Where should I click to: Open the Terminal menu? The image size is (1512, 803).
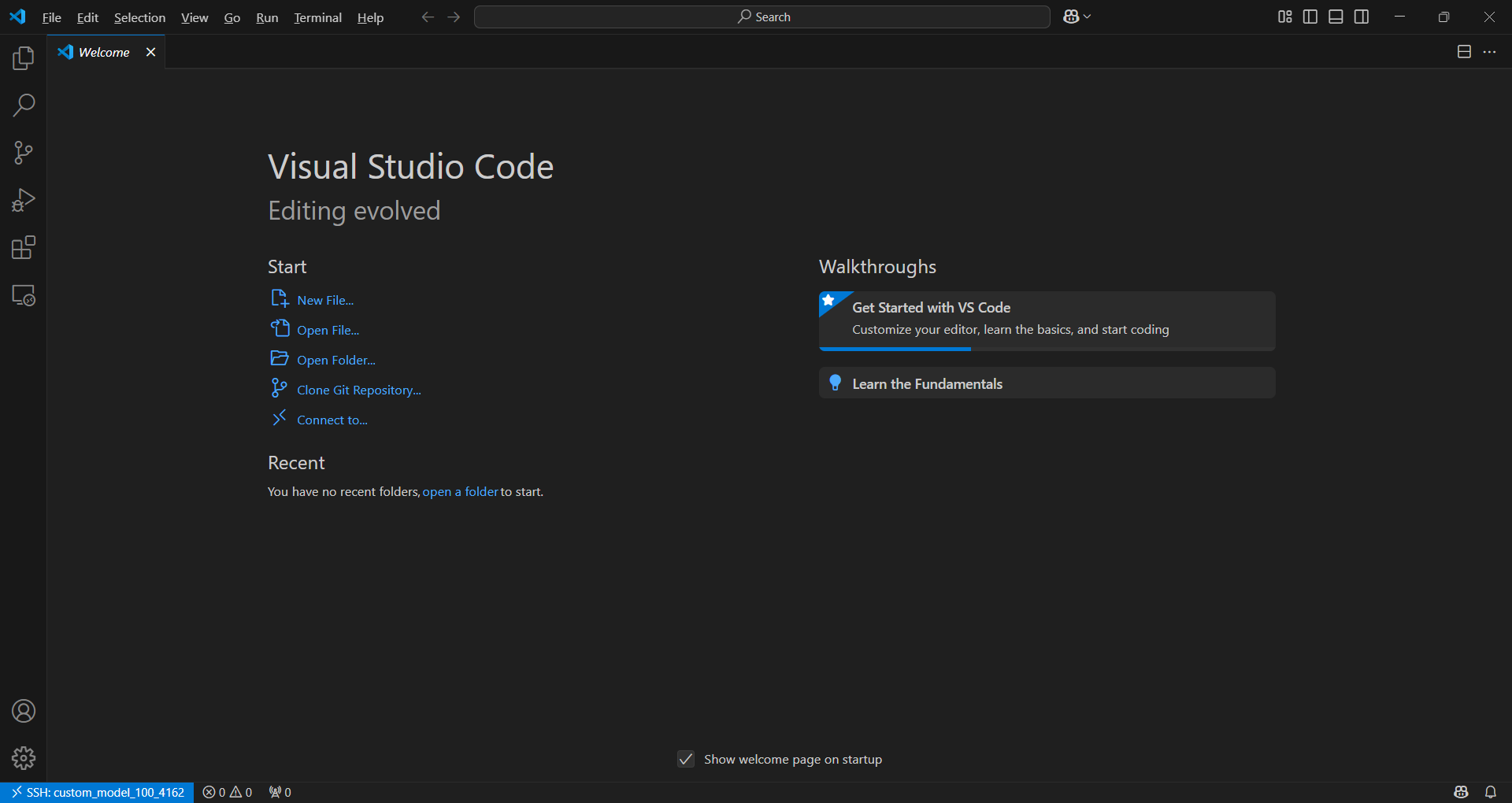point(318,17)
